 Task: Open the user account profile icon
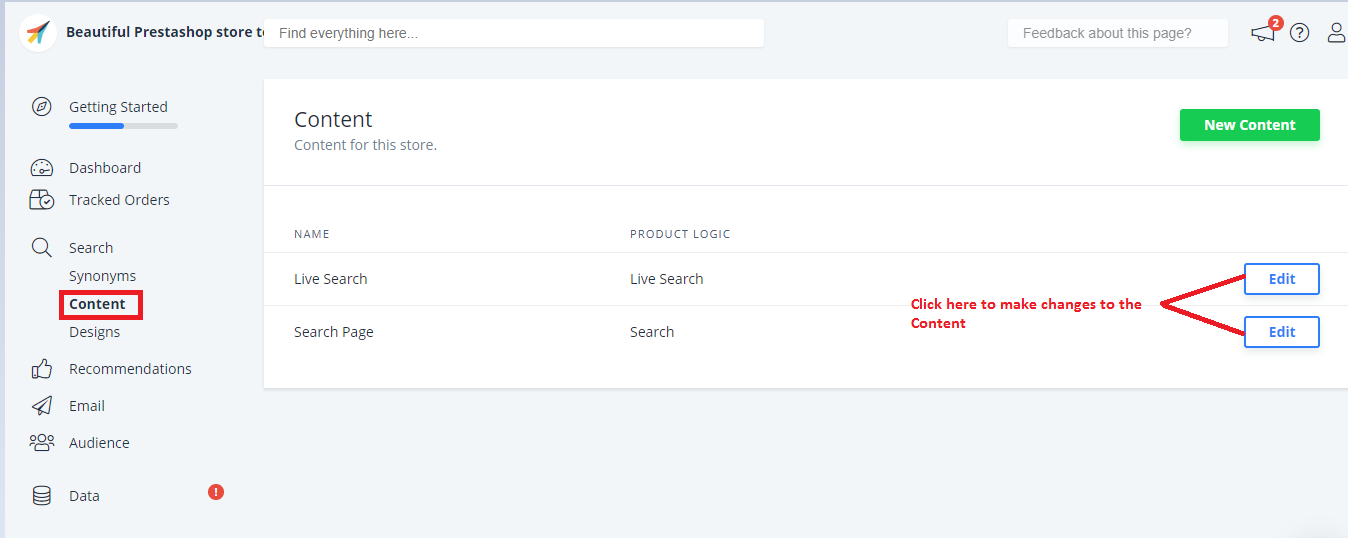(1336, 33)
